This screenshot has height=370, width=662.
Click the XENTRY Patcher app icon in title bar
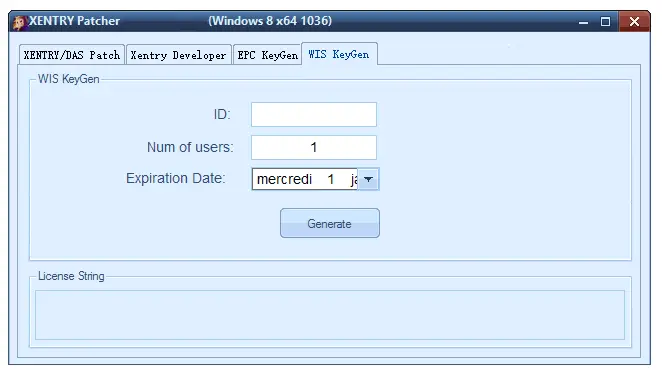point(18,22)
